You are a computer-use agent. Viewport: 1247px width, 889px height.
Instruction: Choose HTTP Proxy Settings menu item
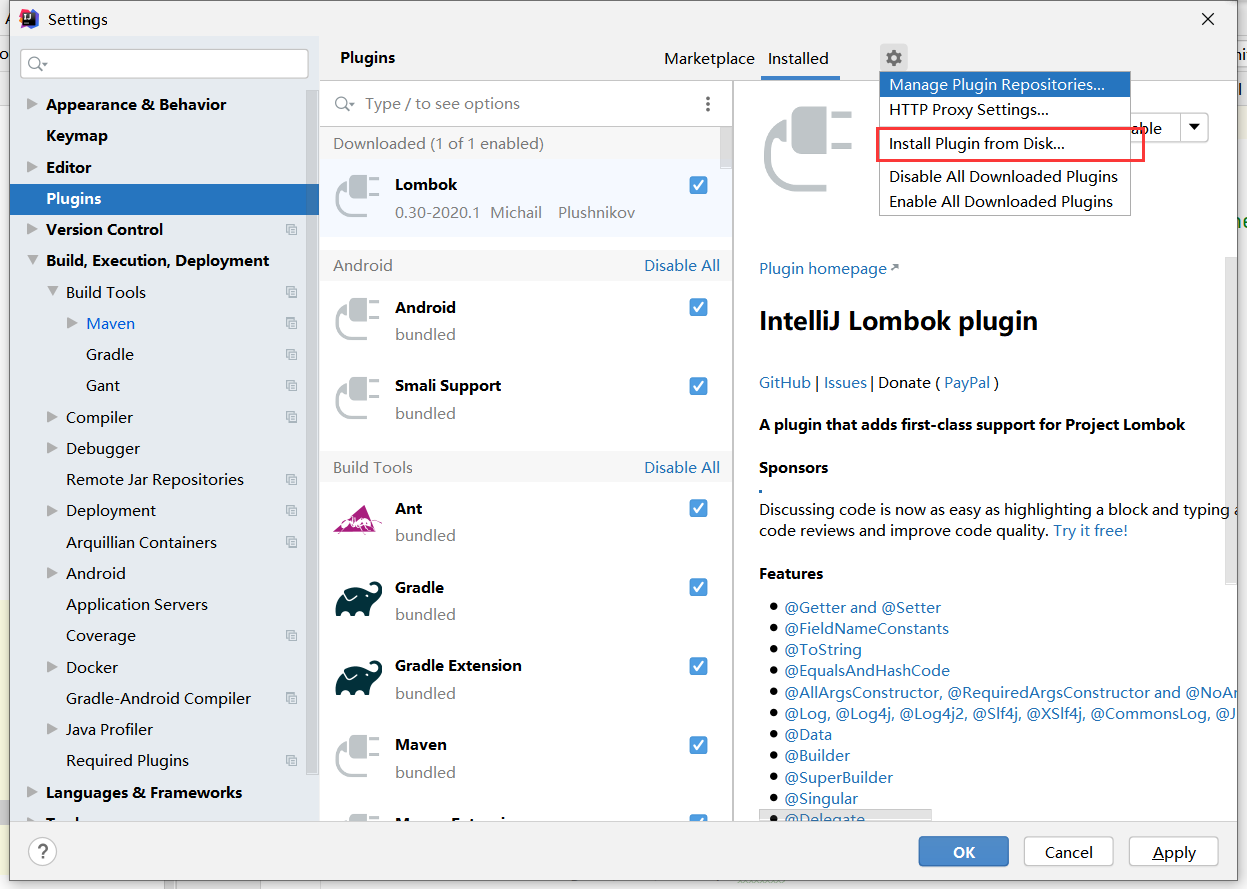1005,110
